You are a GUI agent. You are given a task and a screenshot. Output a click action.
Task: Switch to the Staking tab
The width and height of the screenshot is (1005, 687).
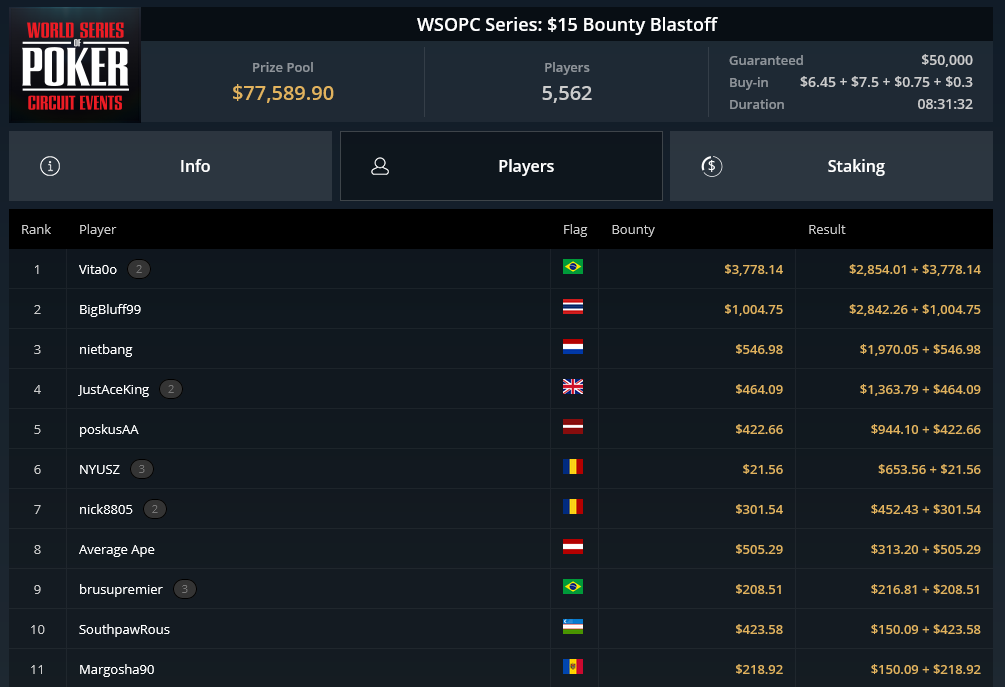coord(831,166)
